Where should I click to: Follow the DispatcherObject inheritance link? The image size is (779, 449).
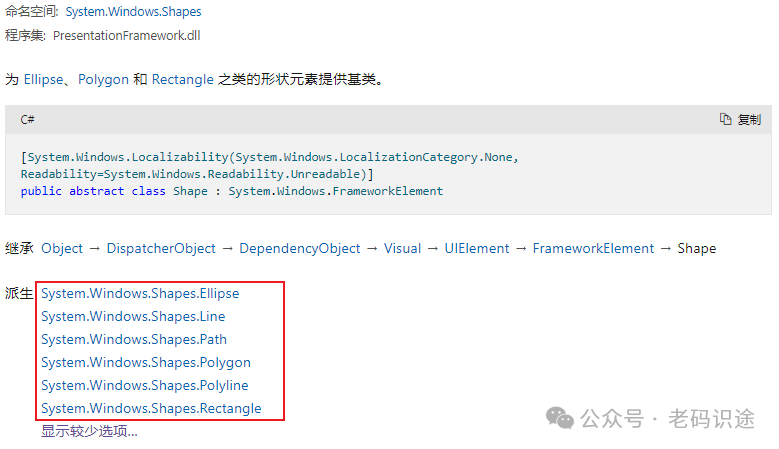tap(161, 248)
